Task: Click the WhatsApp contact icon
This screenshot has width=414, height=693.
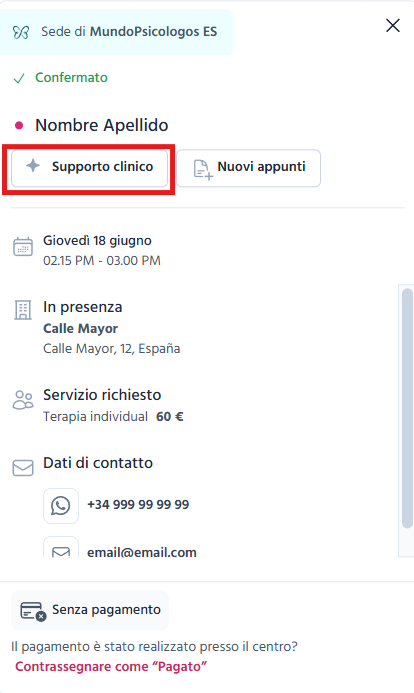Action: tap(61, 506)
